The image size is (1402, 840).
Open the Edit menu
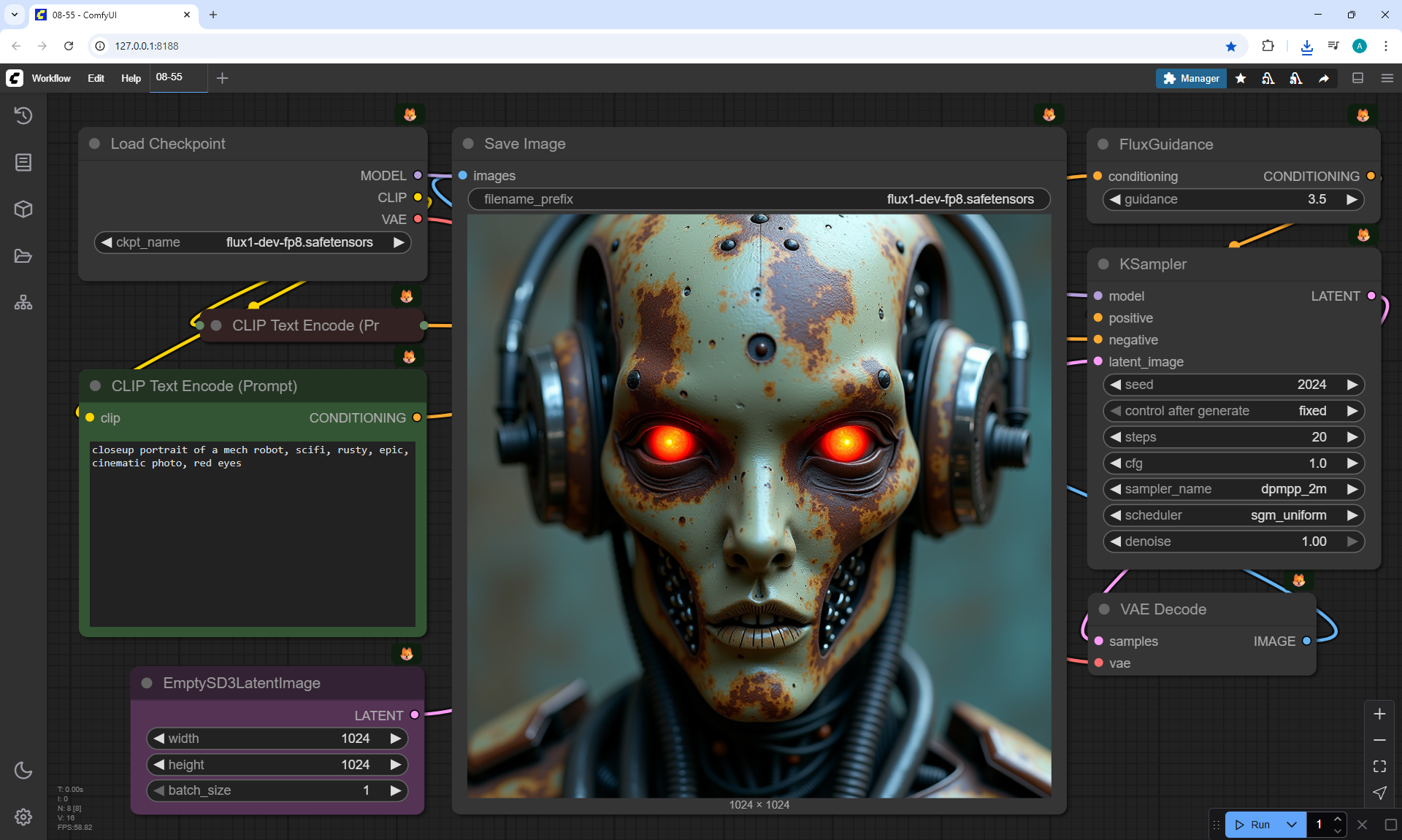96,78
